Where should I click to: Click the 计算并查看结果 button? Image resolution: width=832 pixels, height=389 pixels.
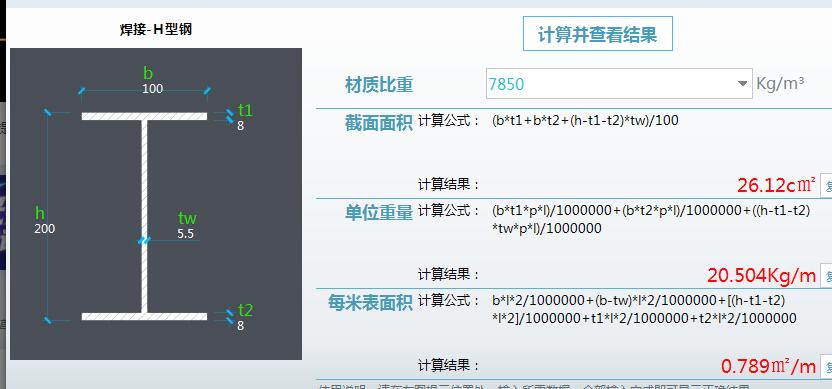click(597, 33)
